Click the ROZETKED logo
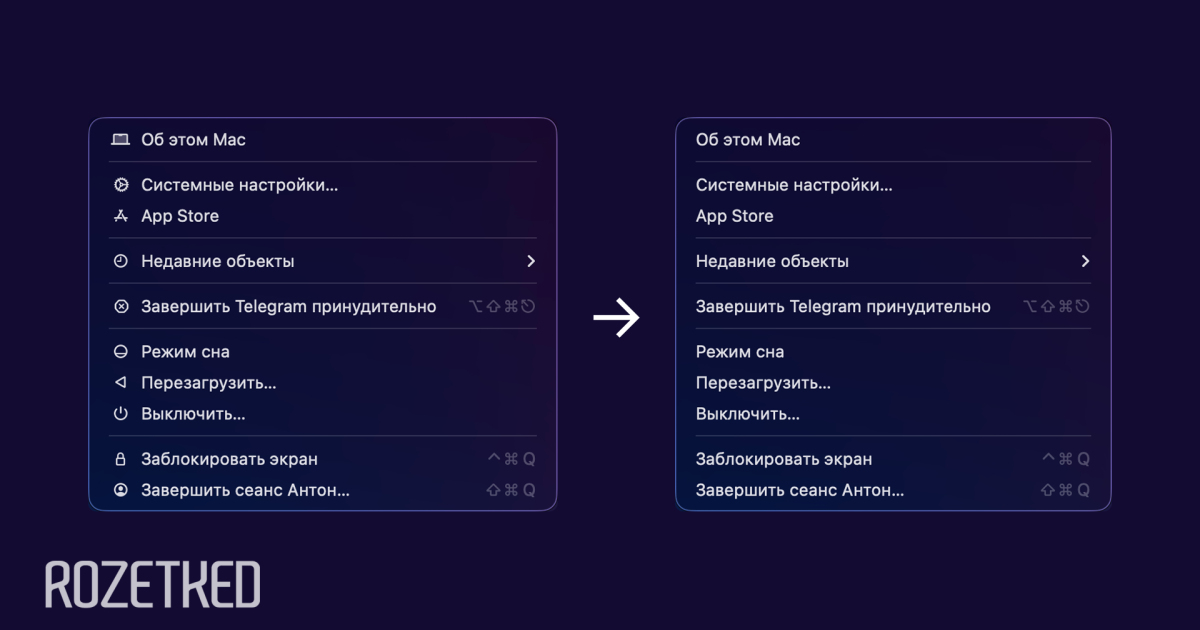 (153, 585)
